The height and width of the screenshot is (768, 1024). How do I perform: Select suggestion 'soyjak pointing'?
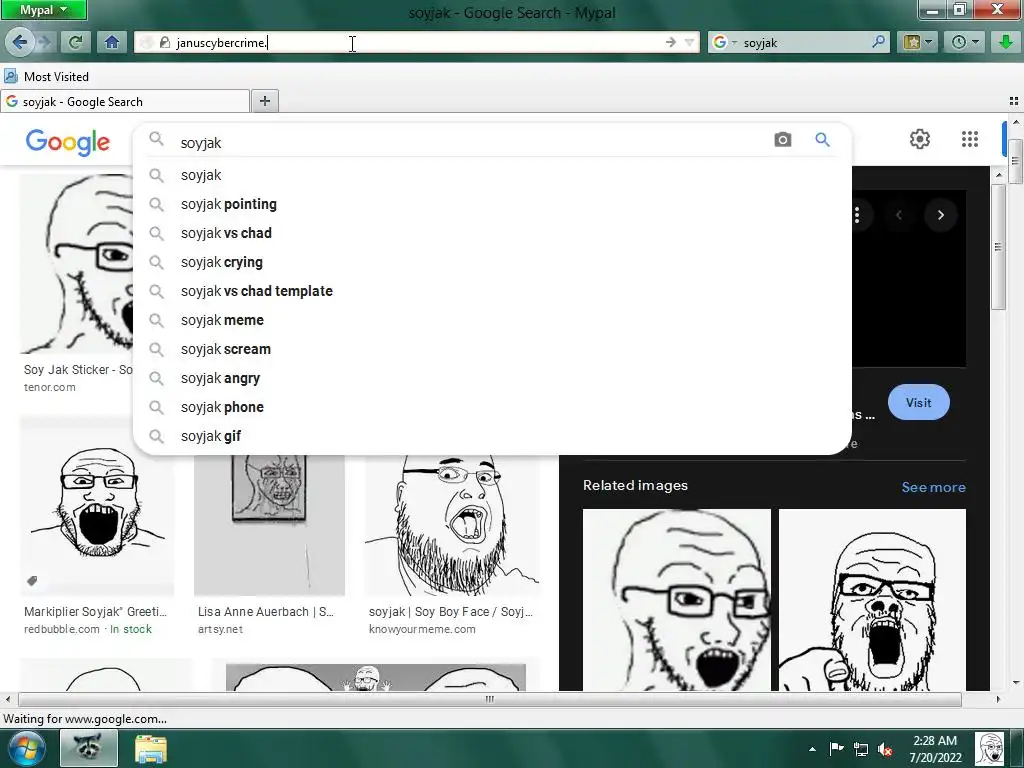click(492, 204)
